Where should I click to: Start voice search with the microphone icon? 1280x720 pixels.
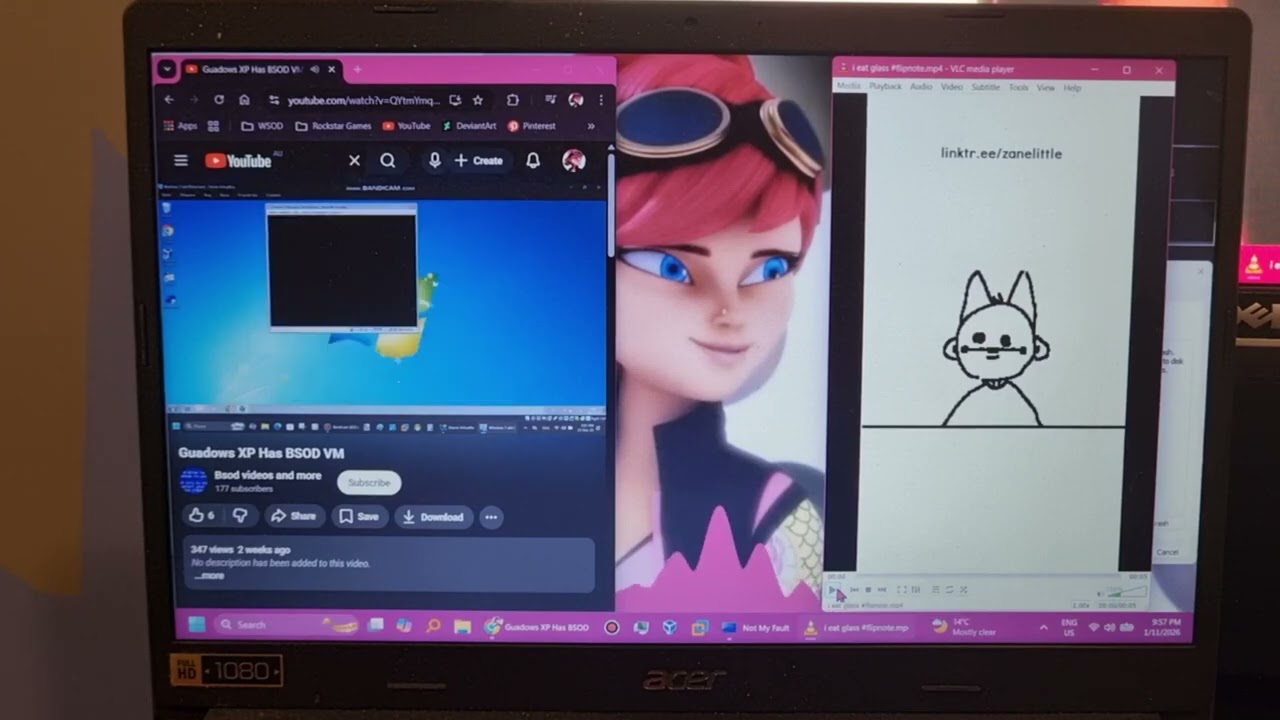(x=434, y=160)
